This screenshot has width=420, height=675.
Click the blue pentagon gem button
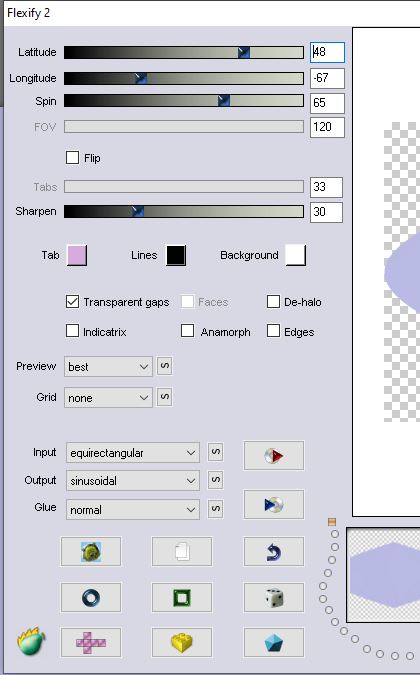coord(274,643)
